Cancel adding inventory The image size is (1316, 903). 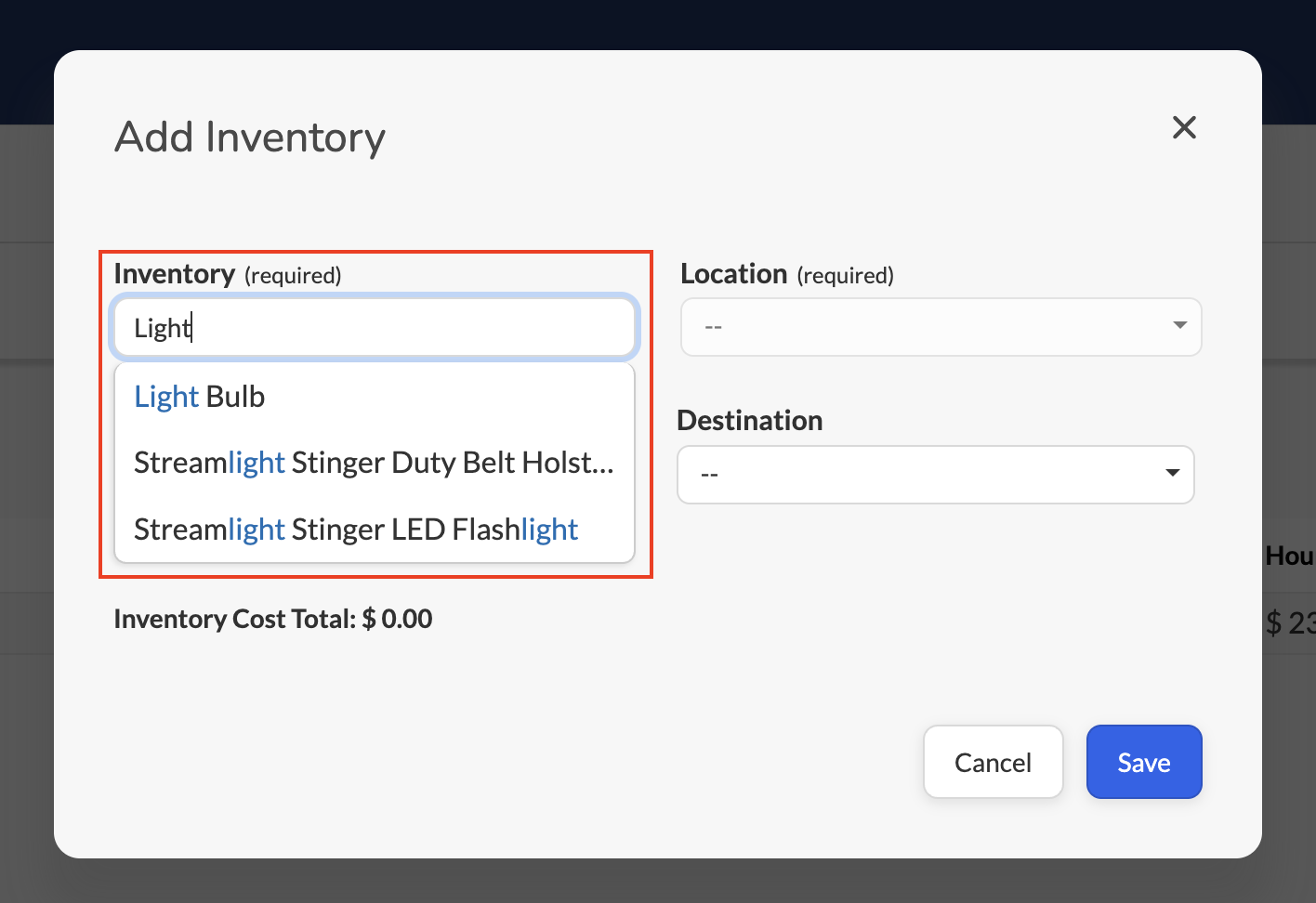click(993, 762)
